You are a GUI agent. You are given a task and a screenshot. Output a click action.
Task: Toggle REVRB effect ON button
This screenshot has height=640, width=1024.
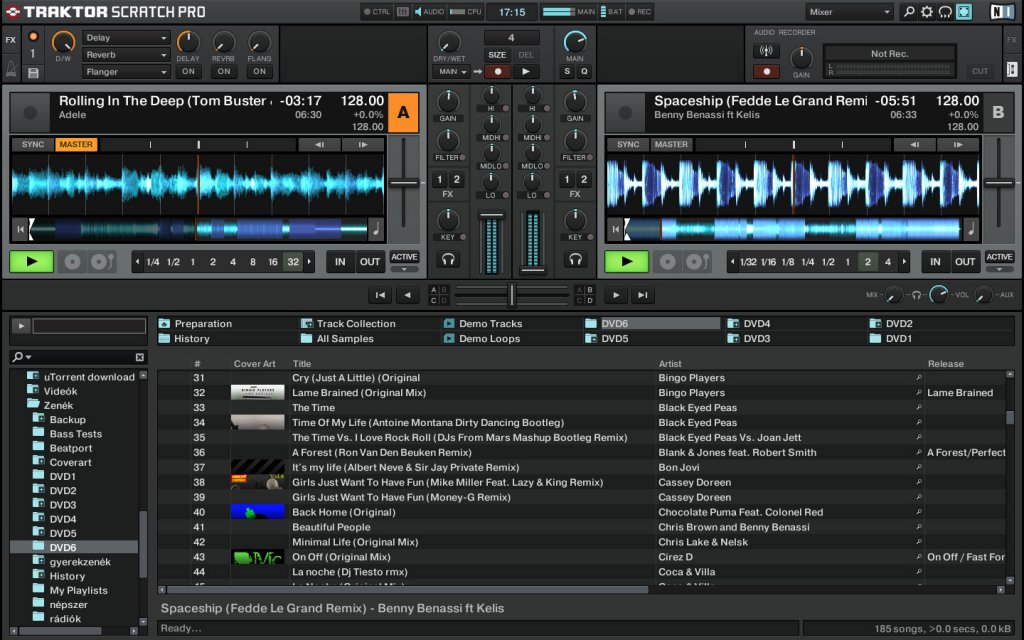click(x=224, y=71)
